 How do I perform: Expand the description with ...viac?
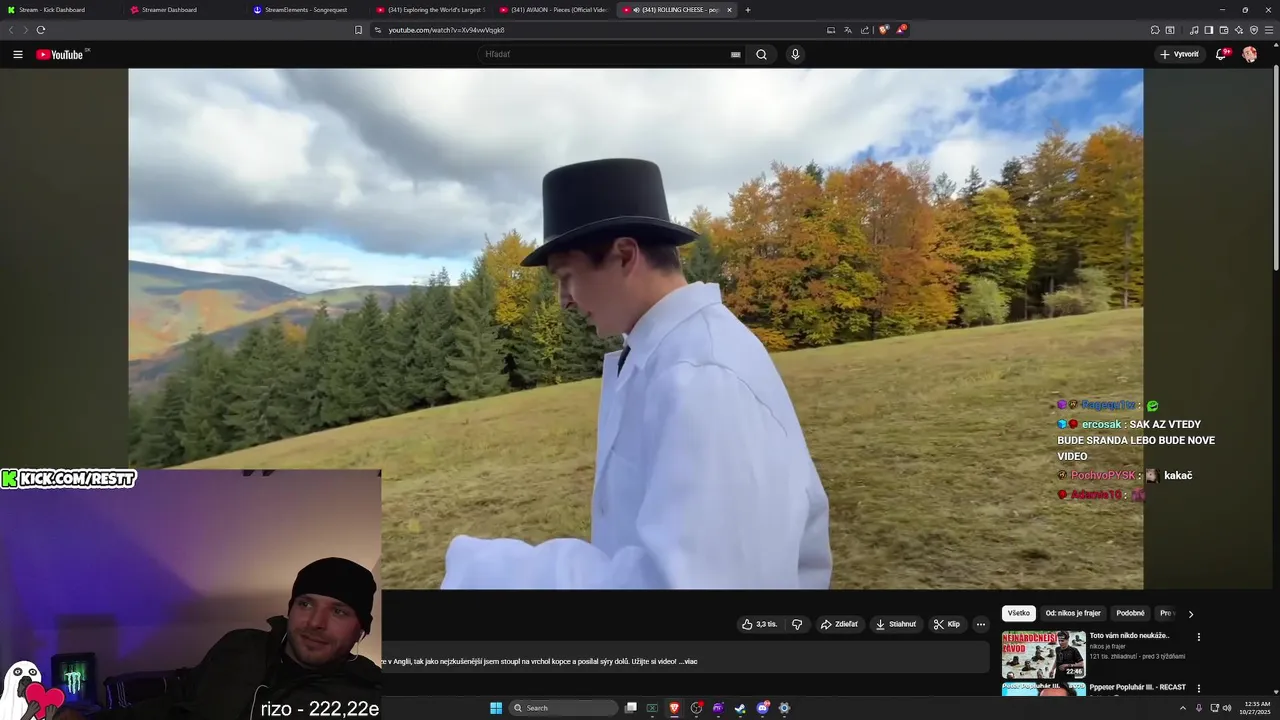tap(688, 661)
